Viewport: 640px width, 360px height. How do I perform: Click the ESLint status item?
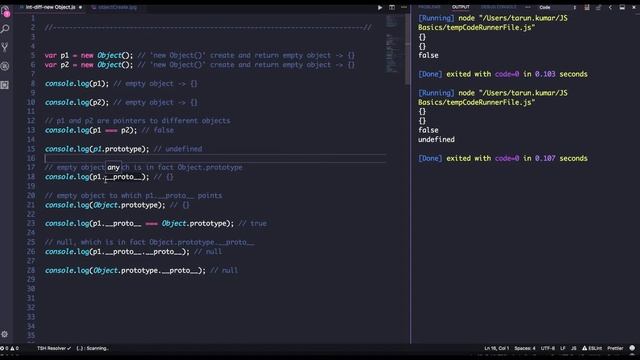pyautogui.click(x=592, y=348)
